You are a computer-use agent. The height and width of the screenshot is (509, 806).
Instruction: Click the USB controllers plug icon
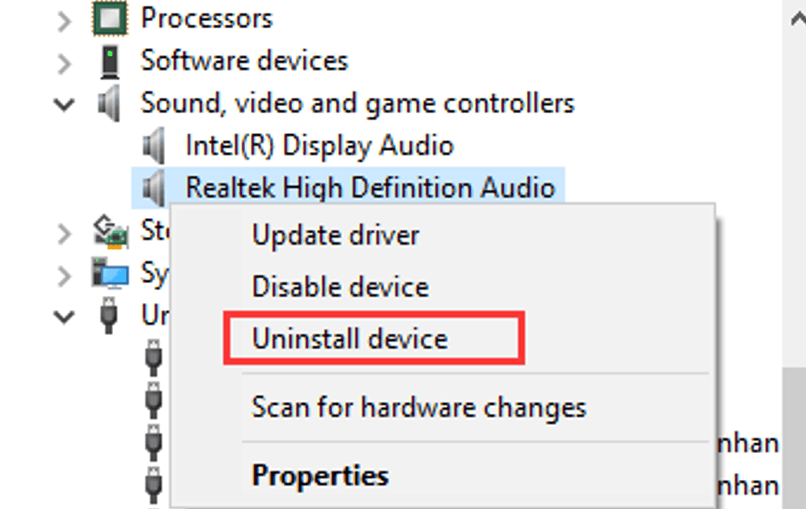point(108,315)
